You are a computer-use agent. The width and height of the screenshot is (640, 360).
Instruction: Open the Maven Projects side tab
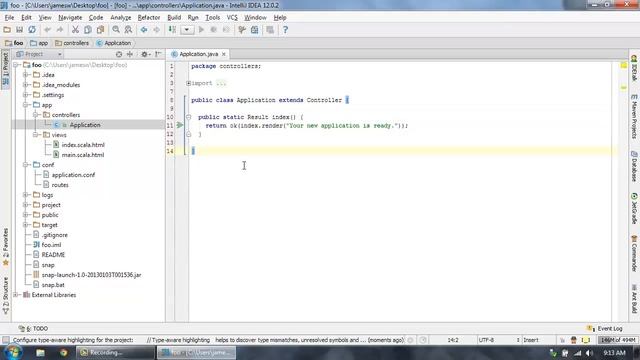pyautogui.click(x=634, y=117)
